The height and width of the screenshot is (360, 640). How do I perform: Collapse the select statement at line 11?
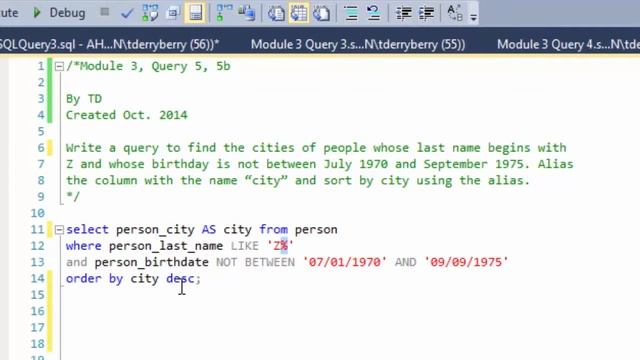(x=59, y=230)
